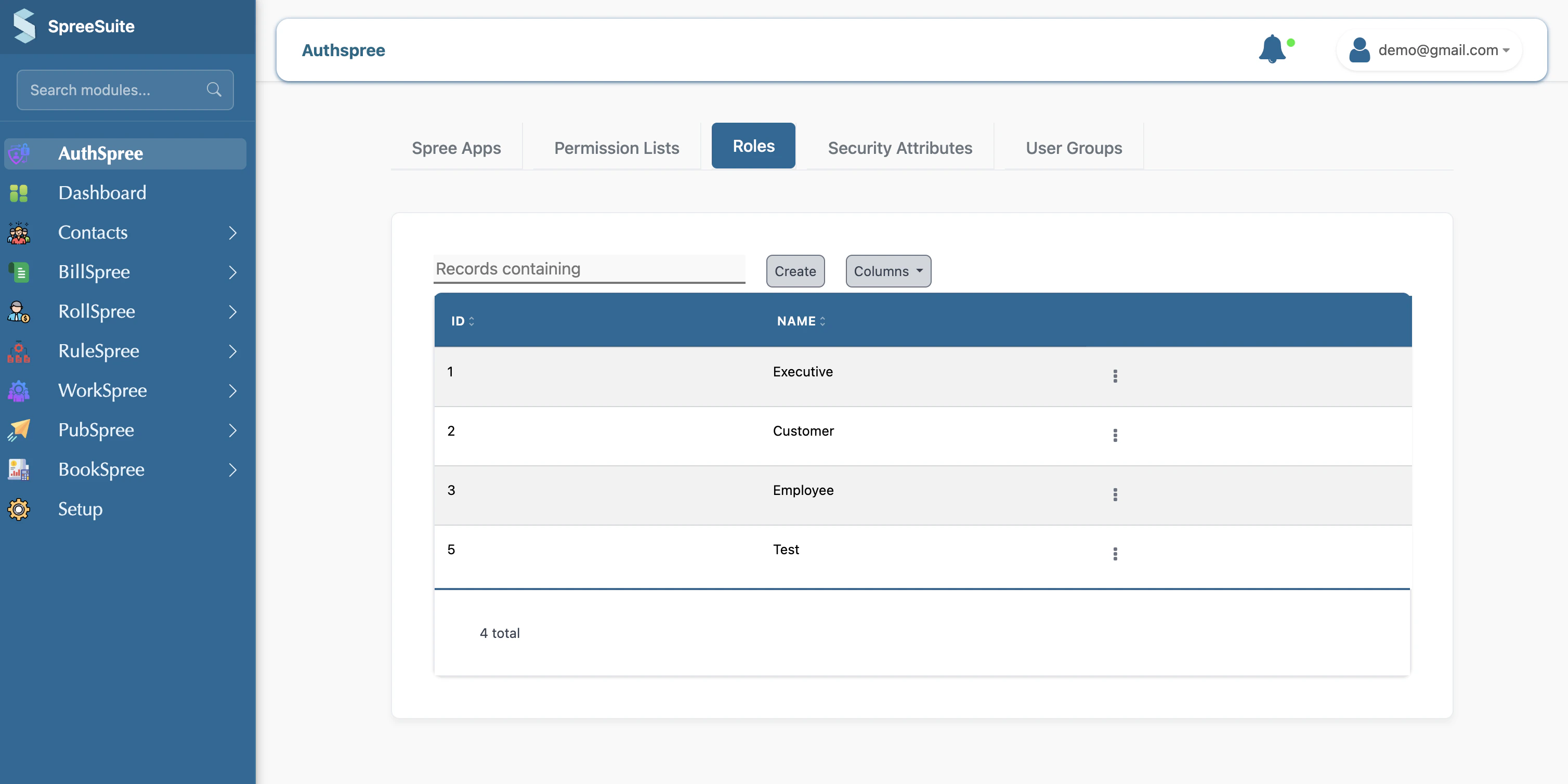Click the Create button
Viewport: 1568px width, 784px height.
[795, 271]
